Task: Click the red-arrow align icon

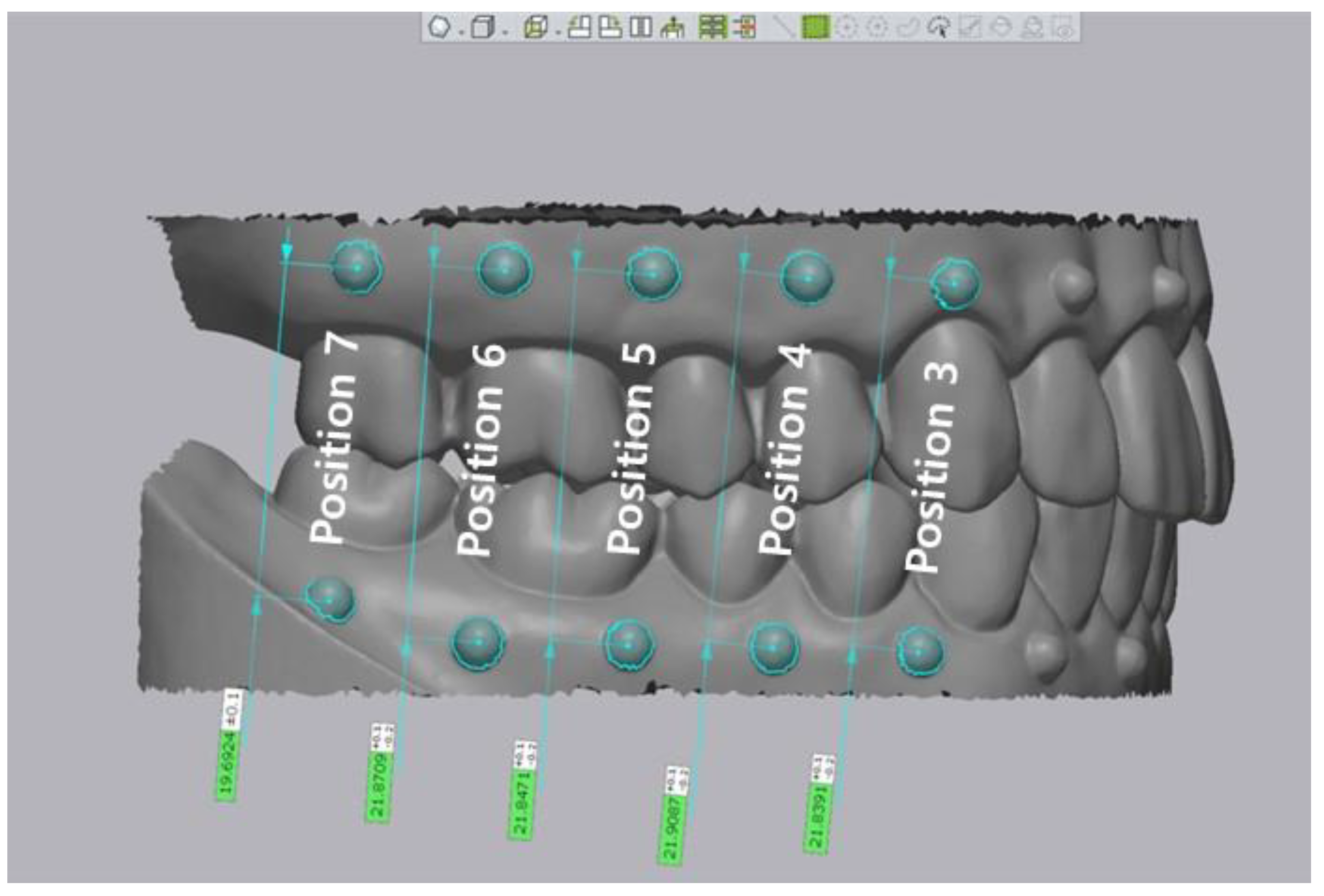Action: [x=745, y=27]
